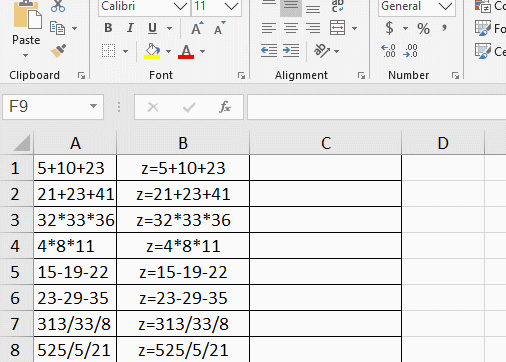Open the Font dialog launcher
This screenshot has height=362, width=506.
(241, 76)
